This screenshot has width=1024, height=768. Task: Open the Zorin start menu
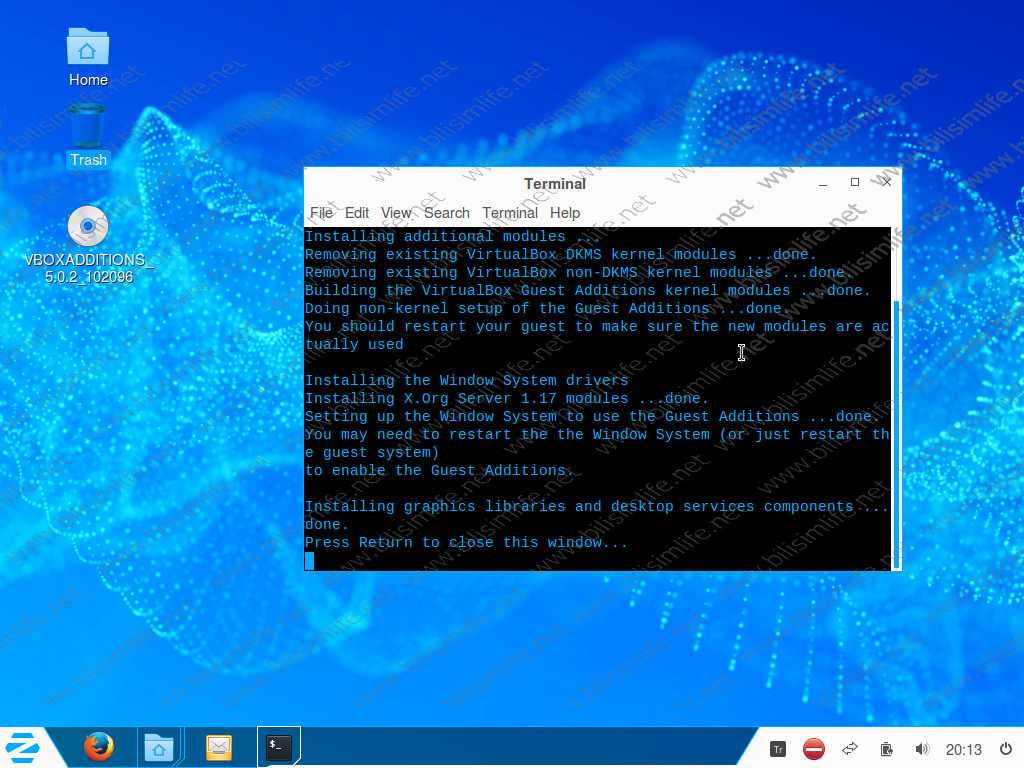pyautogui.click(x=22, y=747)
